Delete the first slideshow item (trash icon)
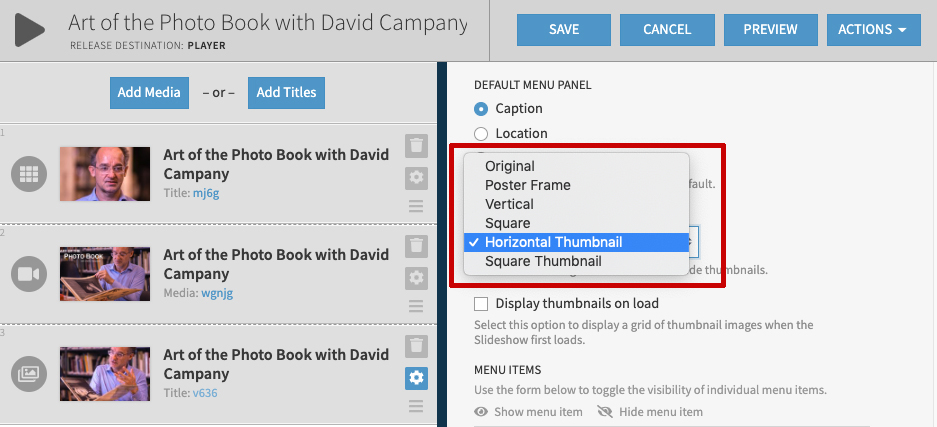 tap(416, 146)
